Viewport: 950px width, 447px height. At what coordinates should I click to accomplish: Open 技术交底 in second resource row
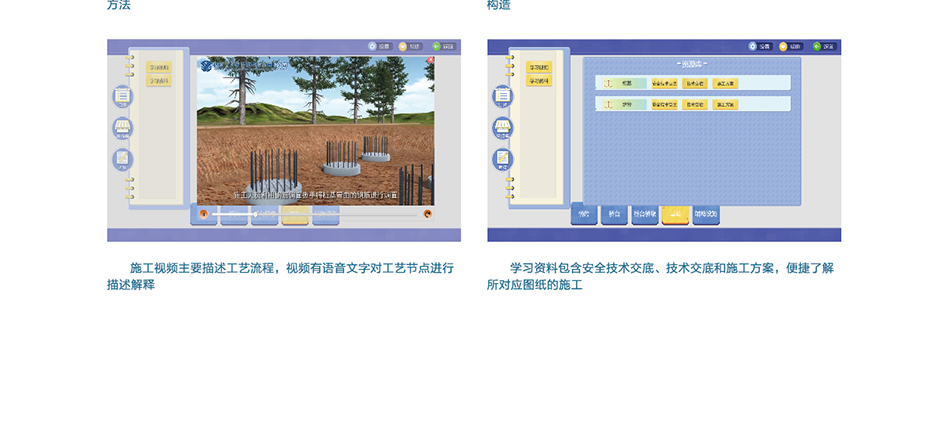[x=695, y=104]
